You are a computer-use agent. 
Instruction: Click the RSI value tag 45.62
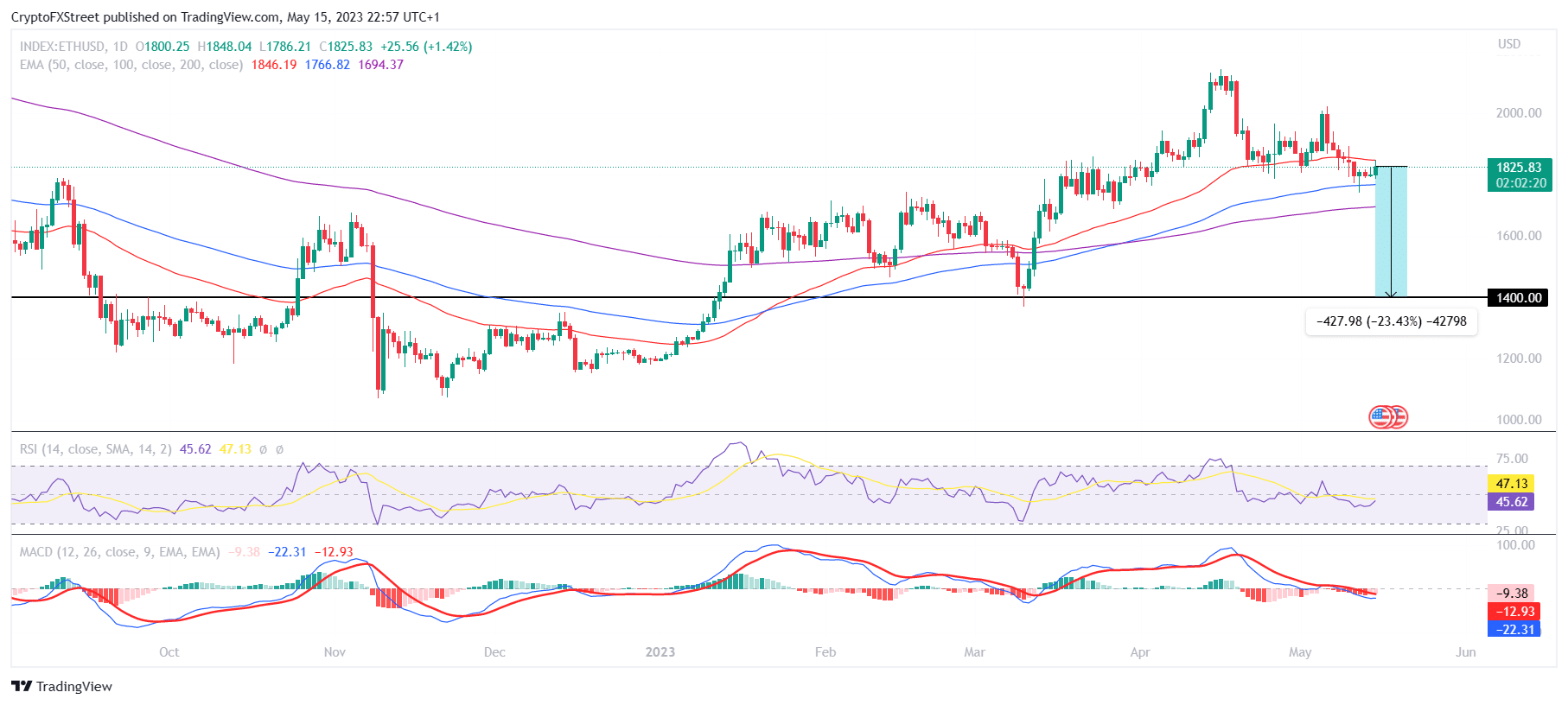pos(1511,502)
